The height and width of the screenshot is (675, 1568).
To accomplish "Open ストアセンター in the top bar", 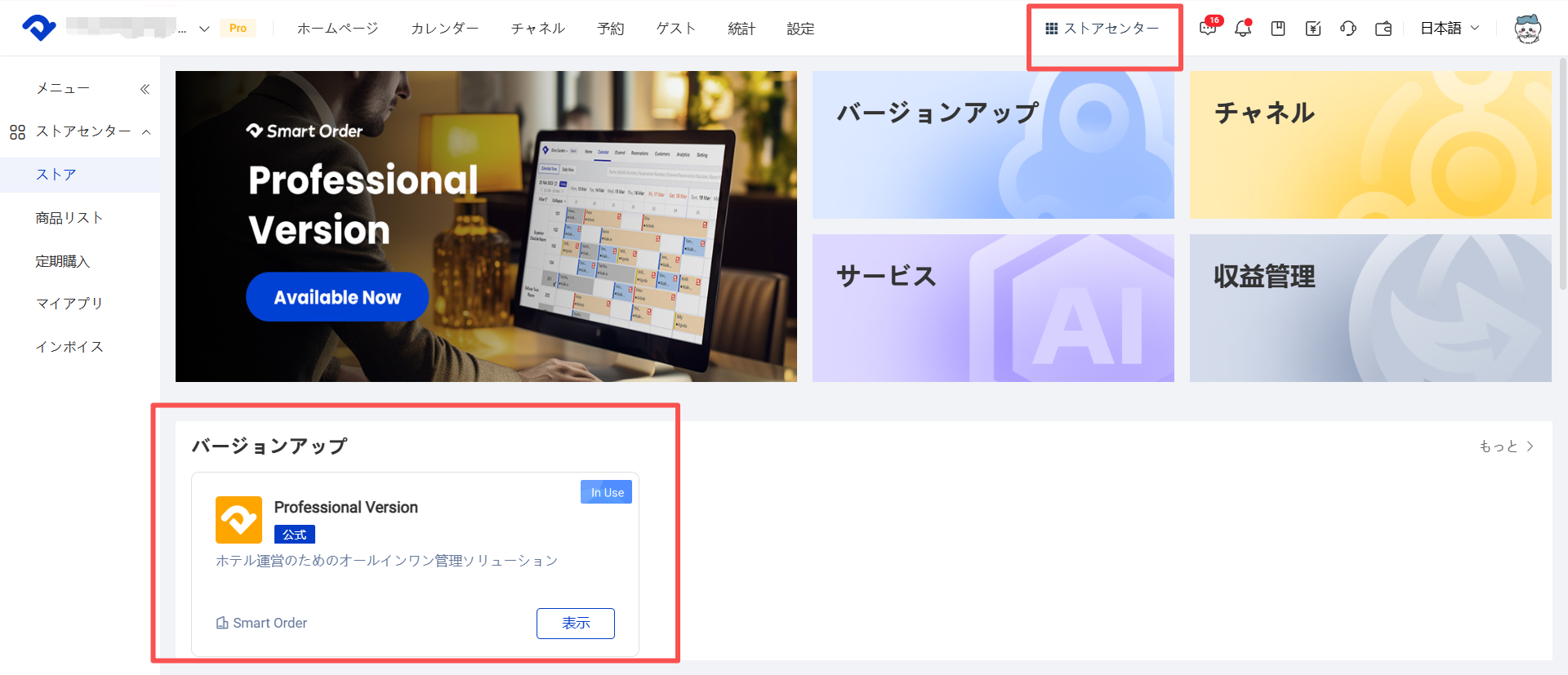I will click(1102, 29).
